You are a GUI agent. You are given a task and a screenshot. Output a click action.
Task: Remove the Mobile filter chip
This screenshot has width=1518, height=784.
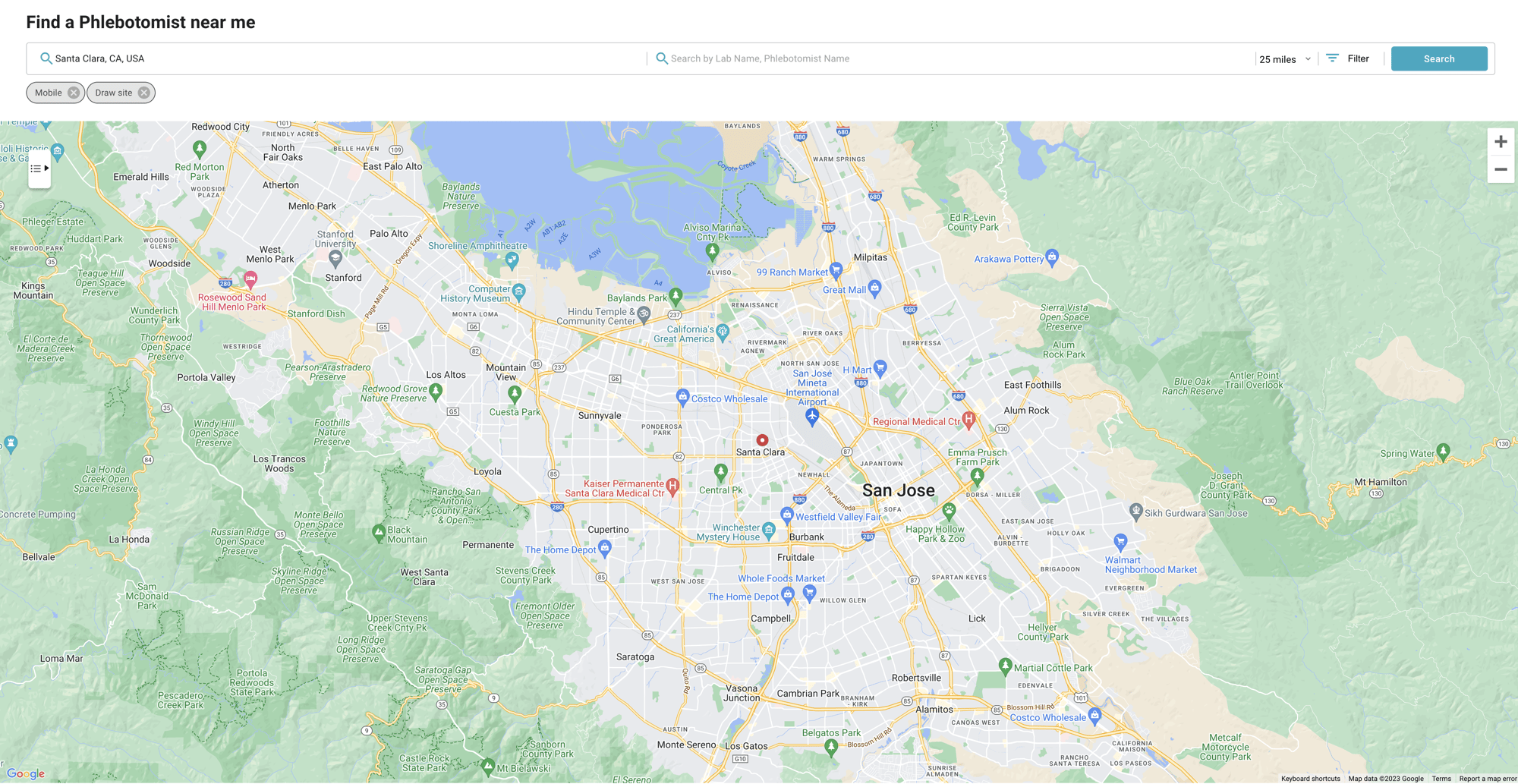[x=73, y=93]
